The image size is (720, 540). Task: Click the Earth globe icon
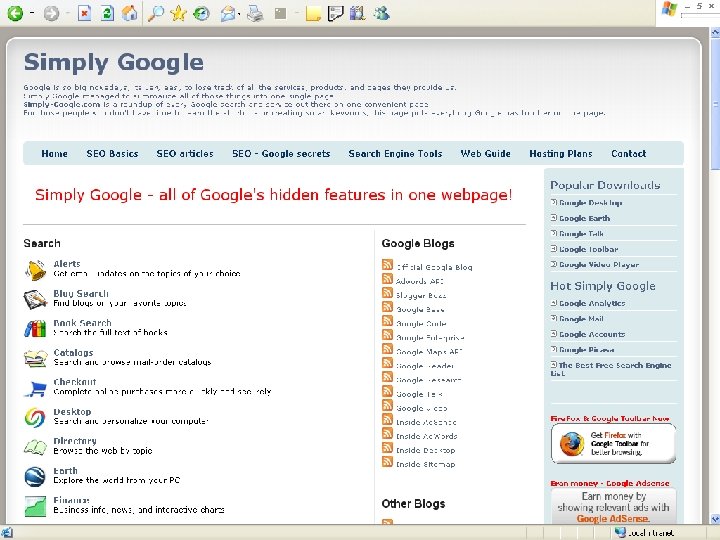tap(35, 477)
